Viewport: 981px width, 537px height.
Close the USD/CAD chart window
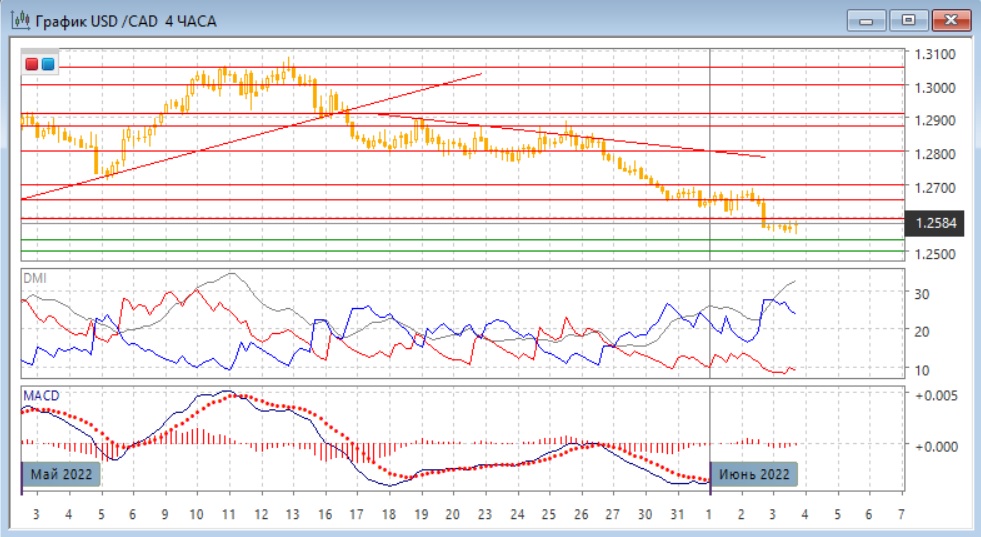[951, 20]
